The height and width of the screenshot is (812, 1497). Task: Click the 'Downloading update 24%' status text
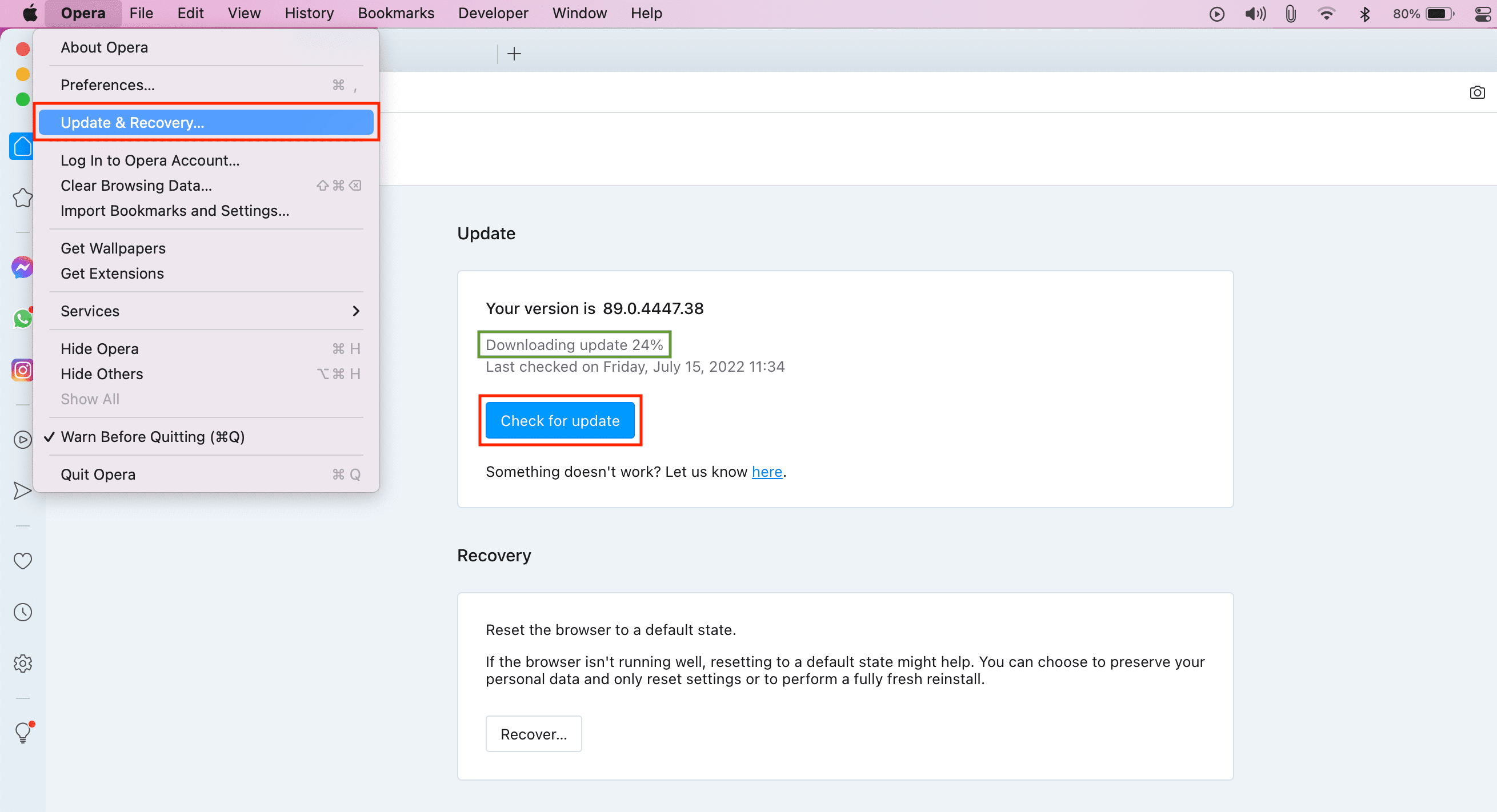tap(574, 344)
